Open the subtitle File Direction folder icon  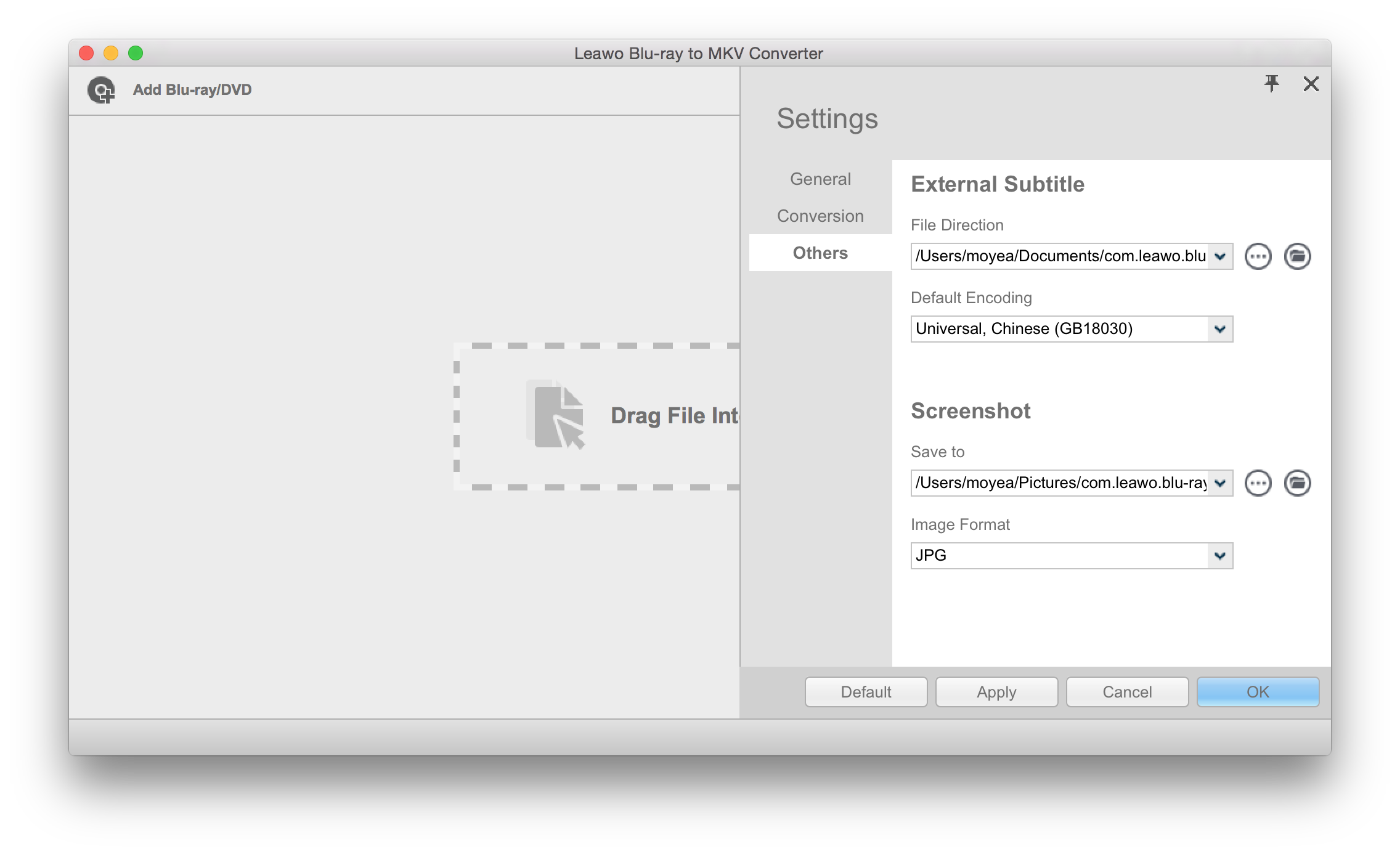(x=1297, y=256)
